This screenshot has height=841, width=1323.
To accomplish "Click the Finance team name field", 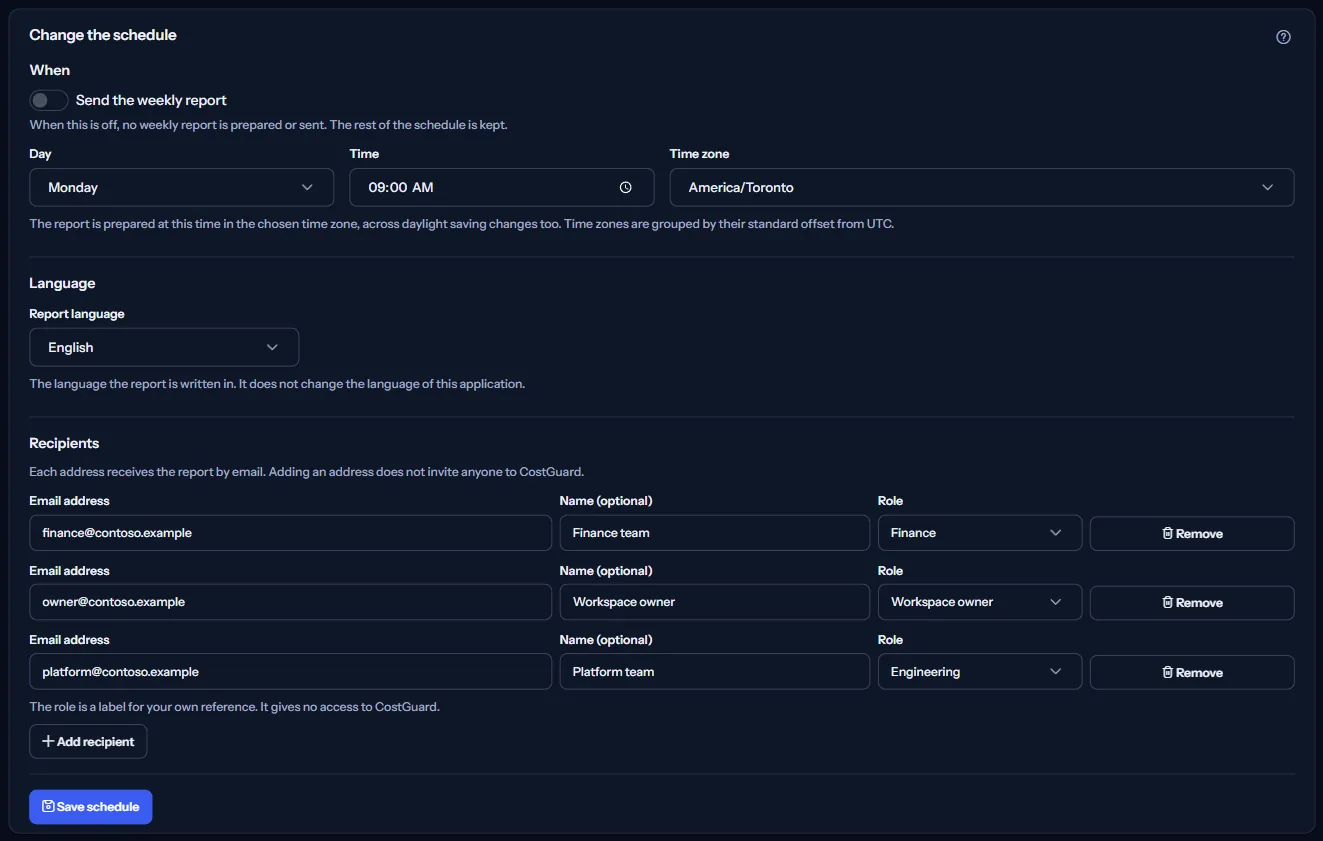I will coord(715,533).
